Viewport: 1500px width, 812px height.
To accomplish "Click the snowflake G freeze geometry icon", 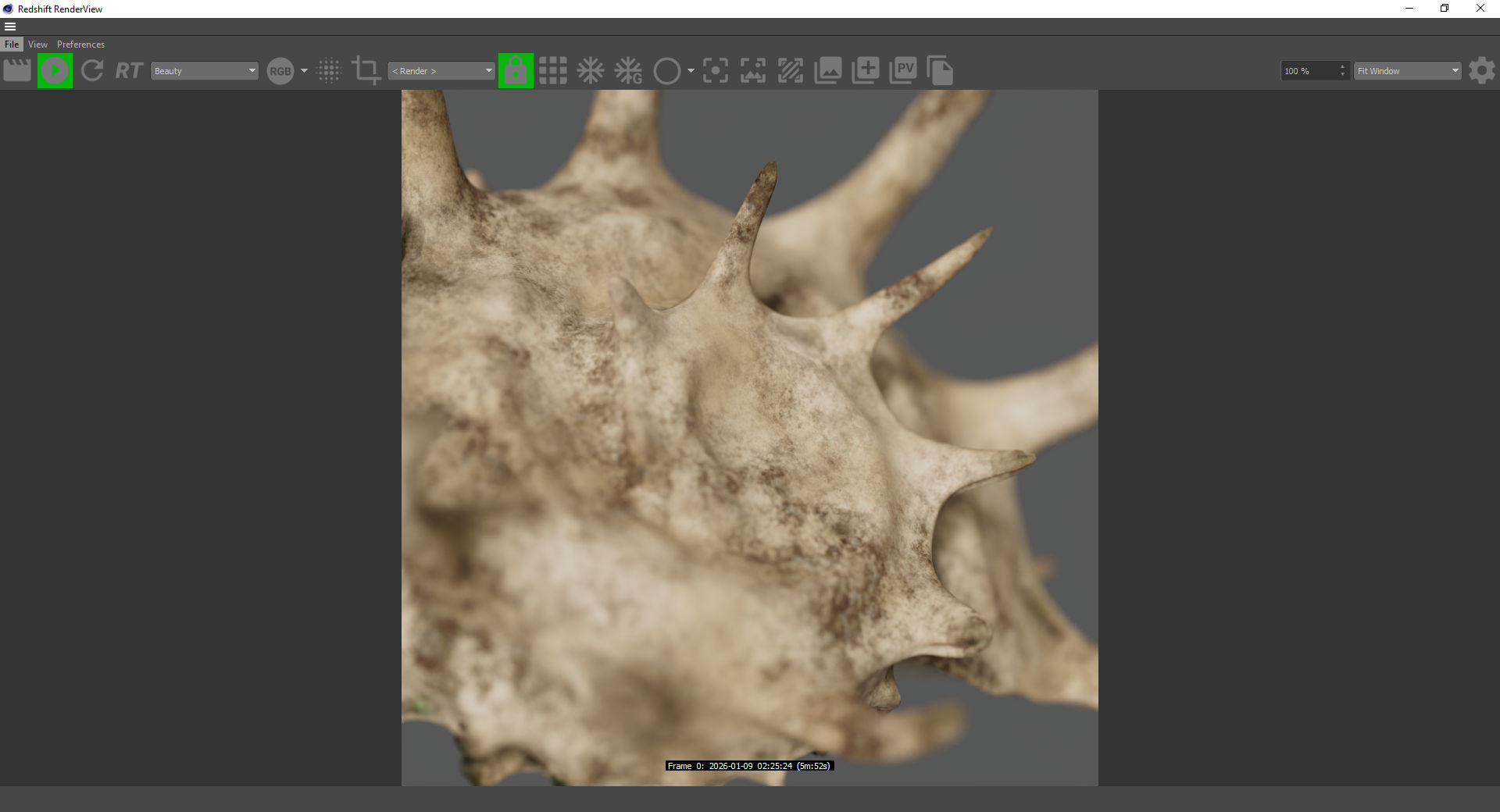I will click(x=628, y=71).
